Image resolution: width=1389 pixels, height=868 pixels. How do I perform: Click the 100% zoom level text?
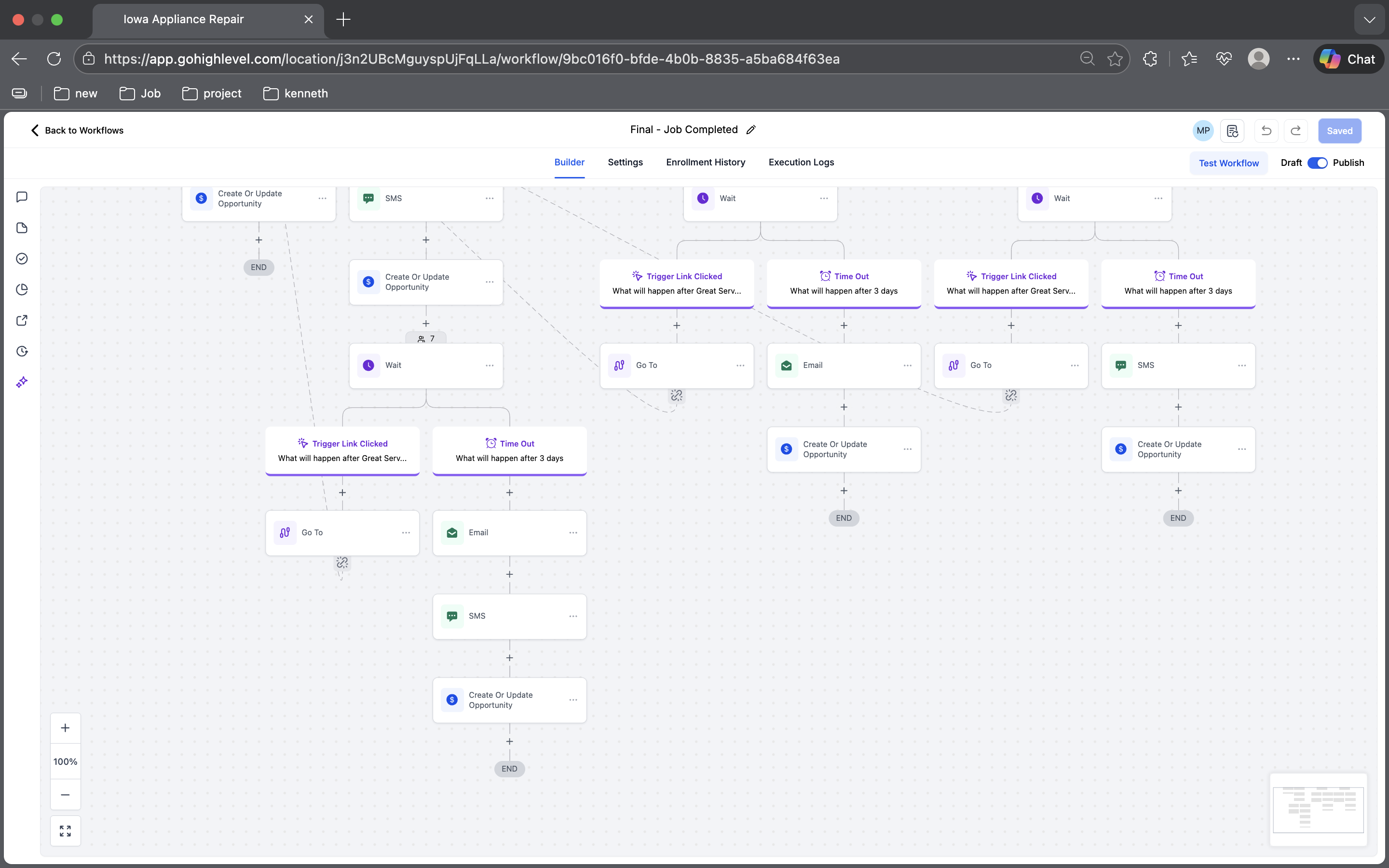(66, 761)
